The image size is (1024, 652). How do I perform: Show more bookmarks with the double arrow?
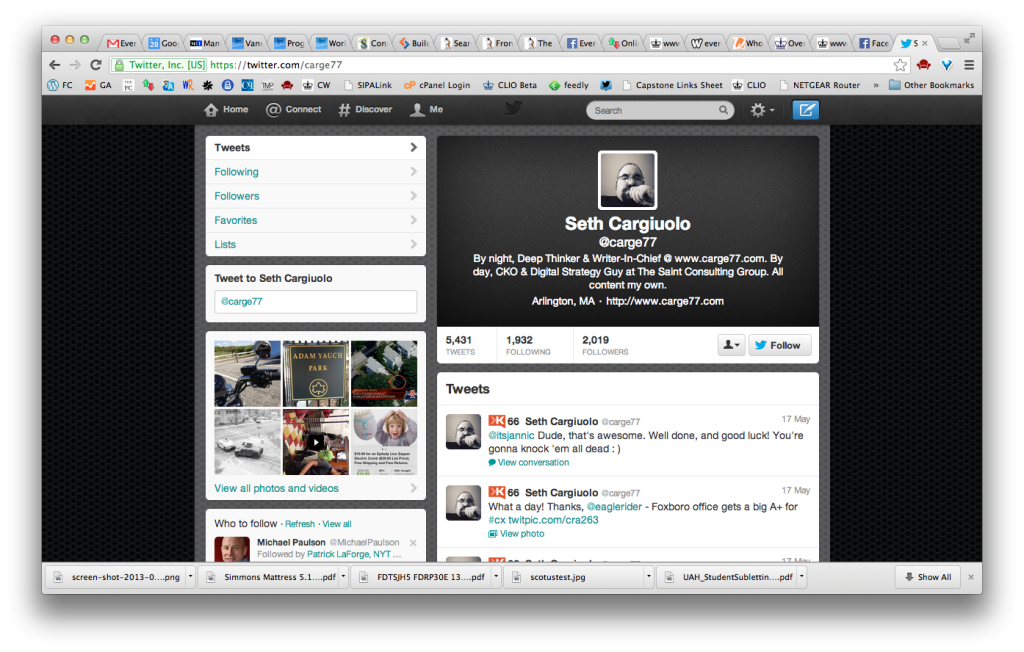(876, 85)
